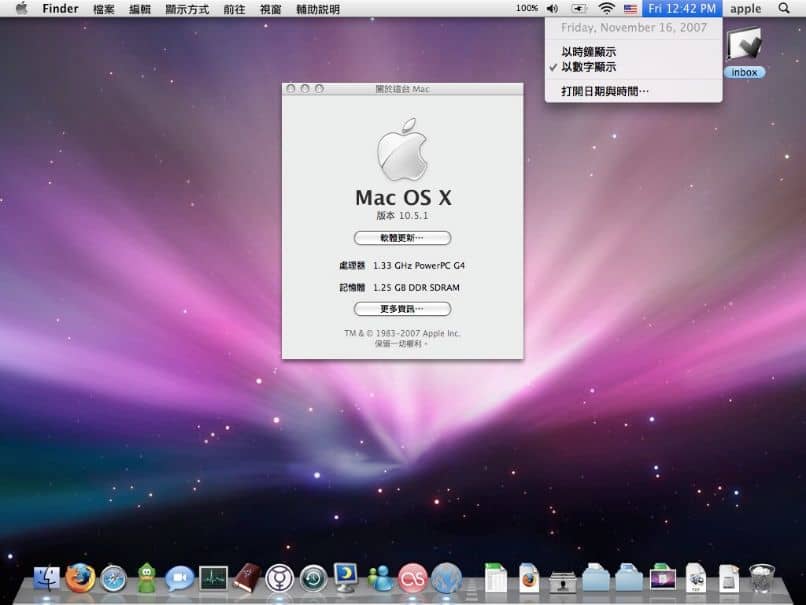Launch Firefox from the Dock
The image size is (806, 605).
pyautogui.click(x=80, y=578)
